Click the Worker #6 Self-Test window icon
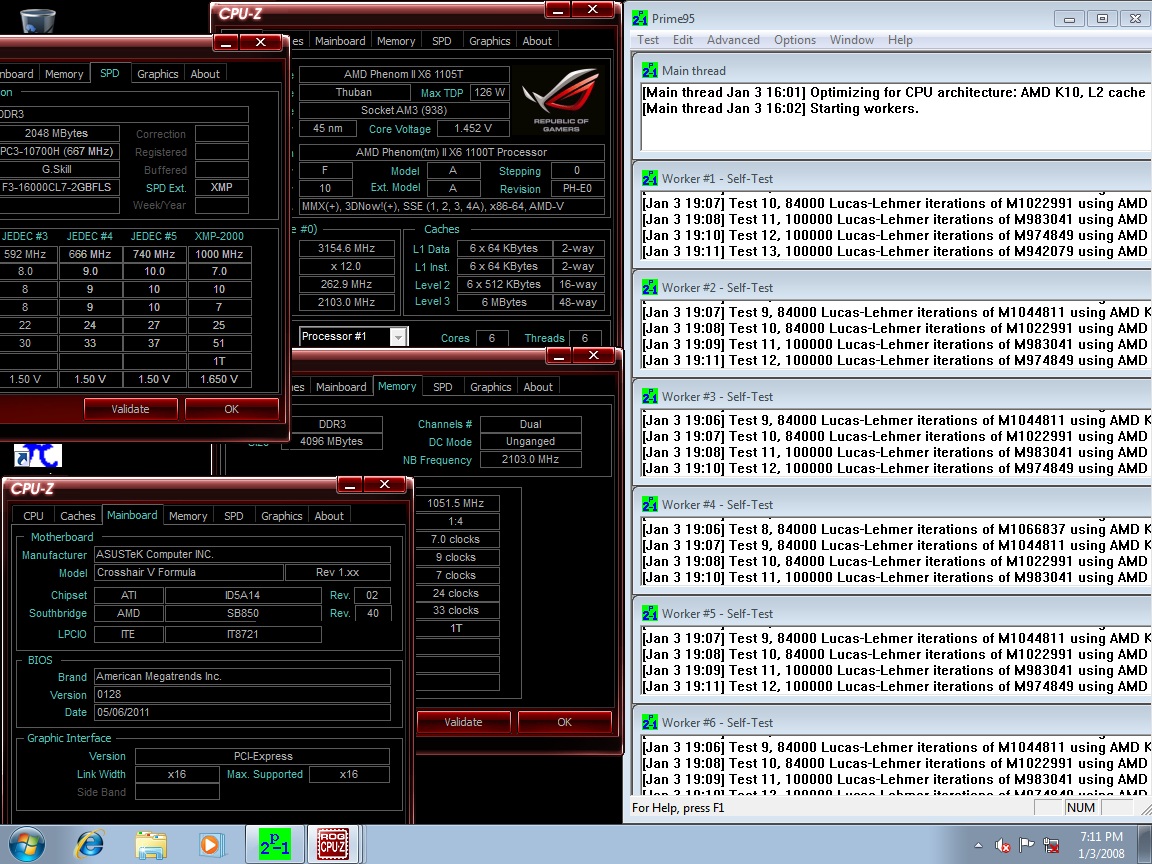1152x864 pixels. (x=649, y=722)
